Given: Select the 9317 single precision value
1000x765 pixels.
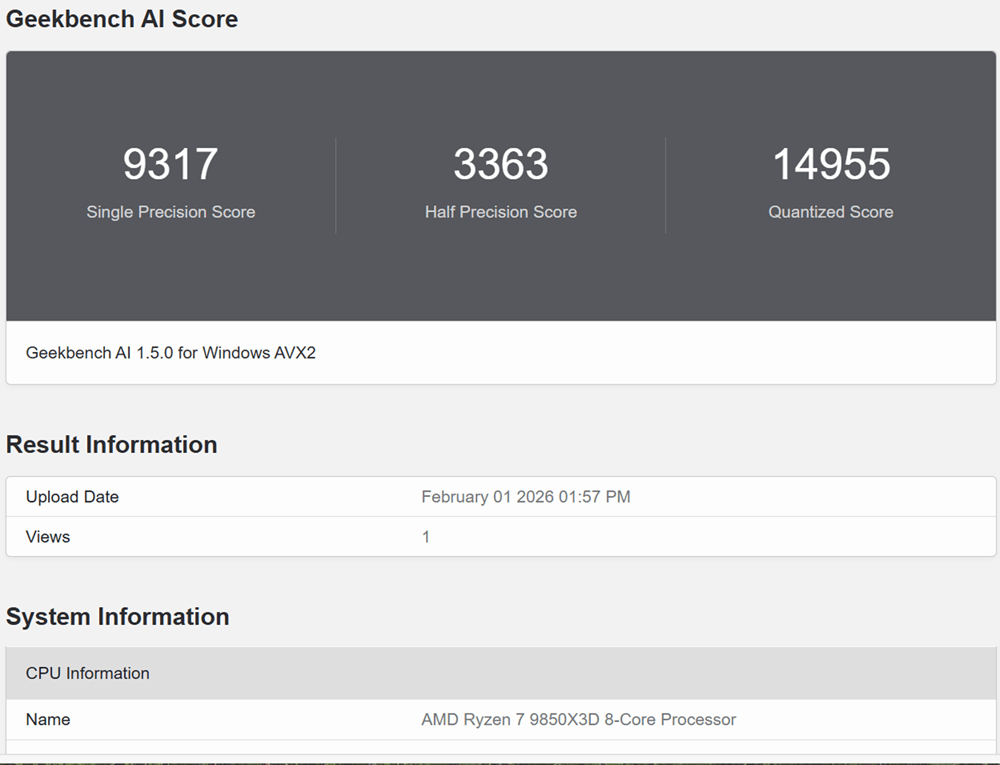Looking at the screenshot, I should tap(170, 164).
